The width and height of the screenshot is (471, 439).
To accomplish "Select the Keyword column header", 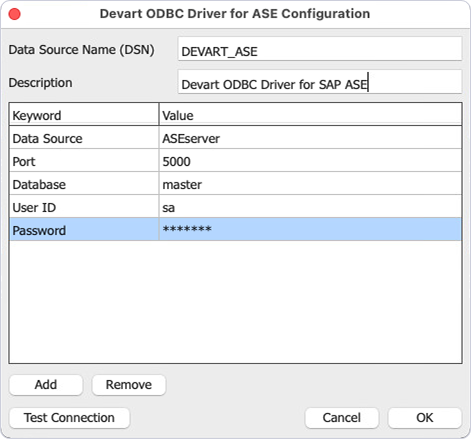I will pos(84,114).
